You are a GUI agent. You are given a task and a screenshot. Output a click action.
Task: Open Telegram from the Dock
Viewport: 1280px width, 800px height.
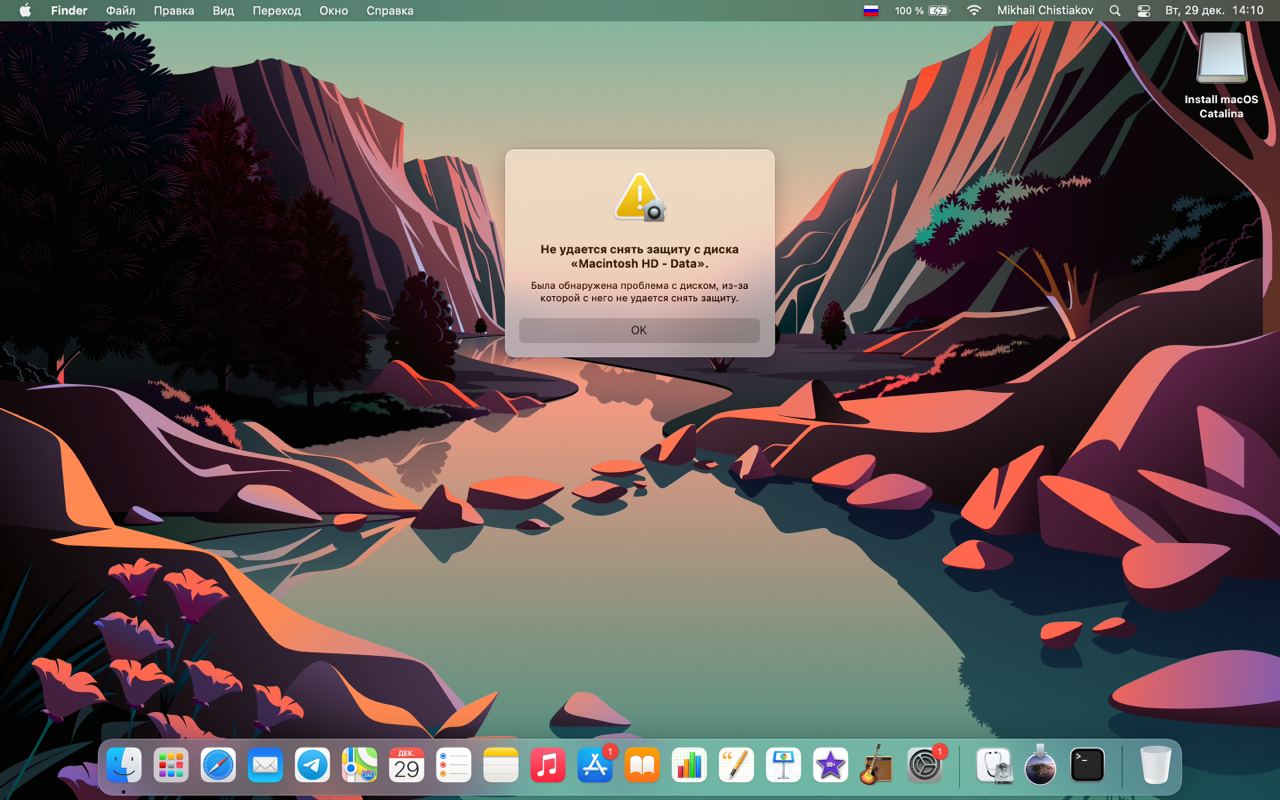[312, 766]
